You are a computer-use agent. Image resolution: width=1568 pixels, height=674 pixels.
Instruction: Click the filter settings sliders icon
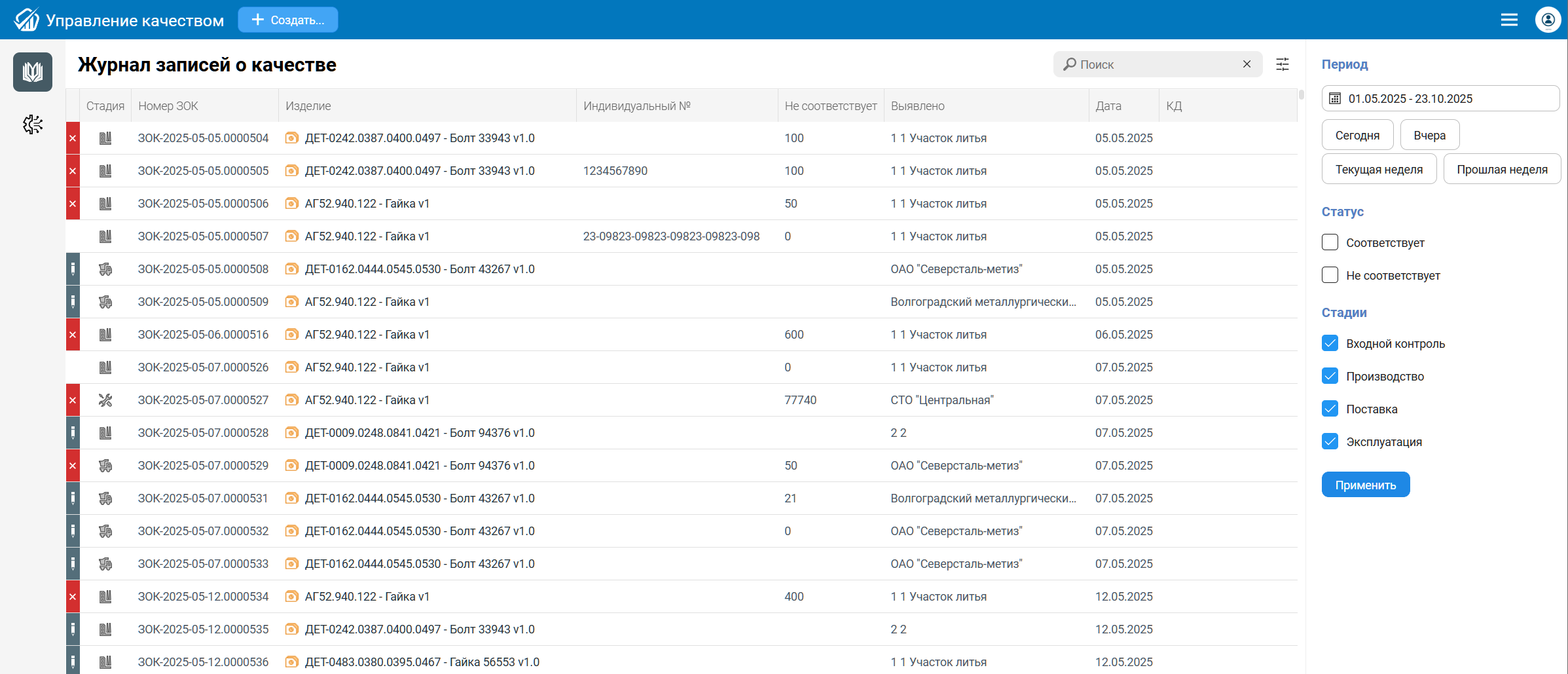click(x=1283, y=64)
